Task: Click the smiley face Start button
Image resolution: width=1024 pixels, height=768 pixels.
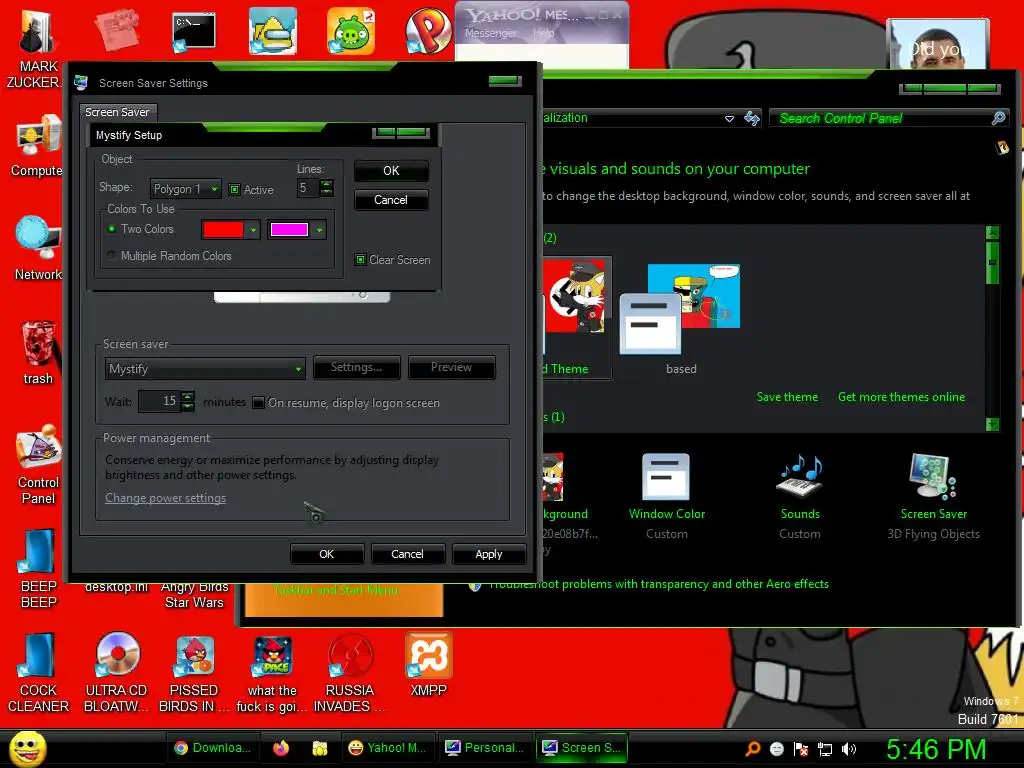Action: (27, 748)
